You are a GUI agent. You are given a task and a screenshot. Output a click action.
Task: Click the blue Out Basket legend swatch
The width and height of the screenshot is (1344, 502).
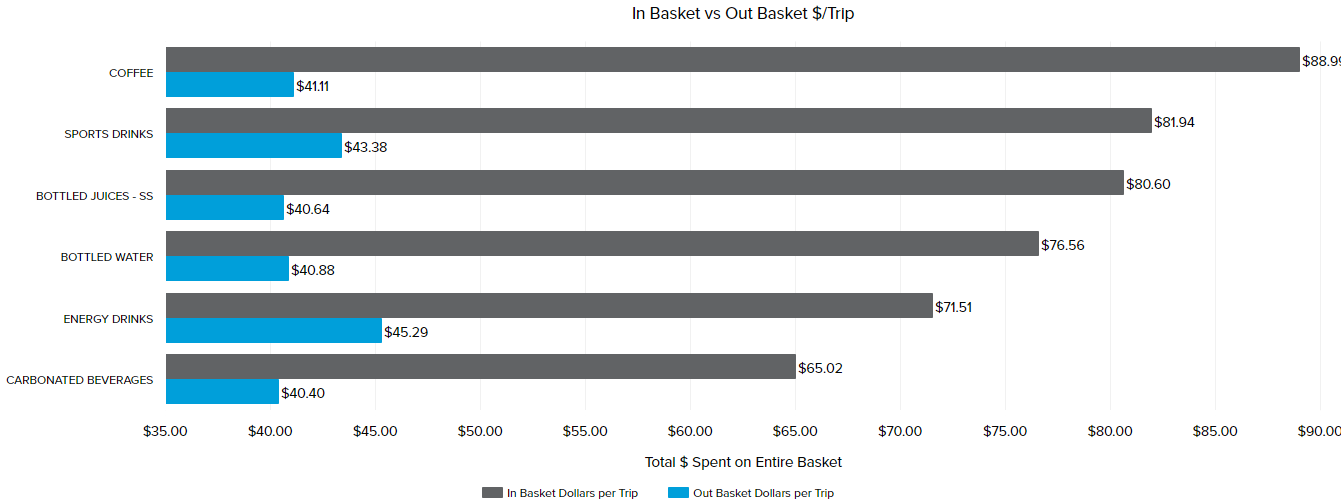[679, 493]
